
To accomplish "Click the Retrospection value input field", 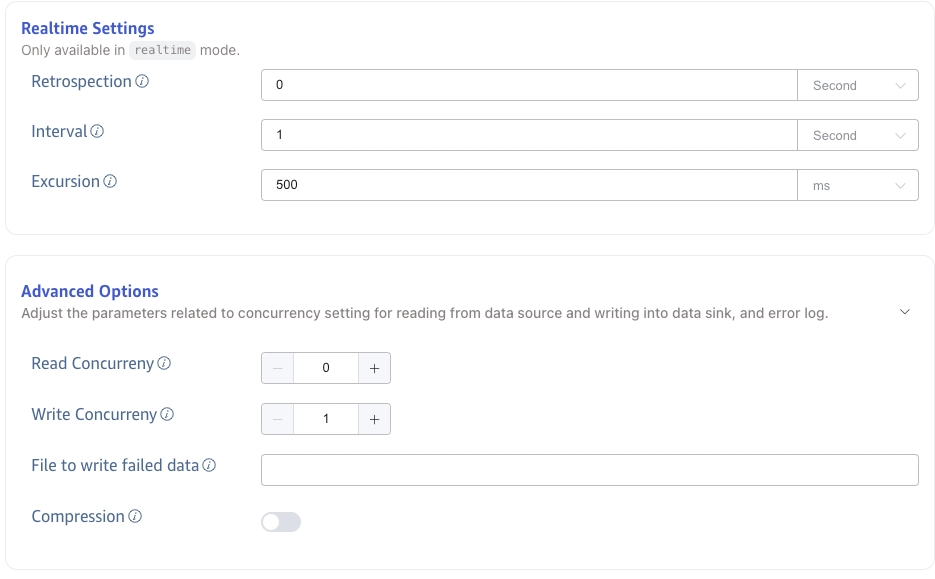I will click(528, 85).
